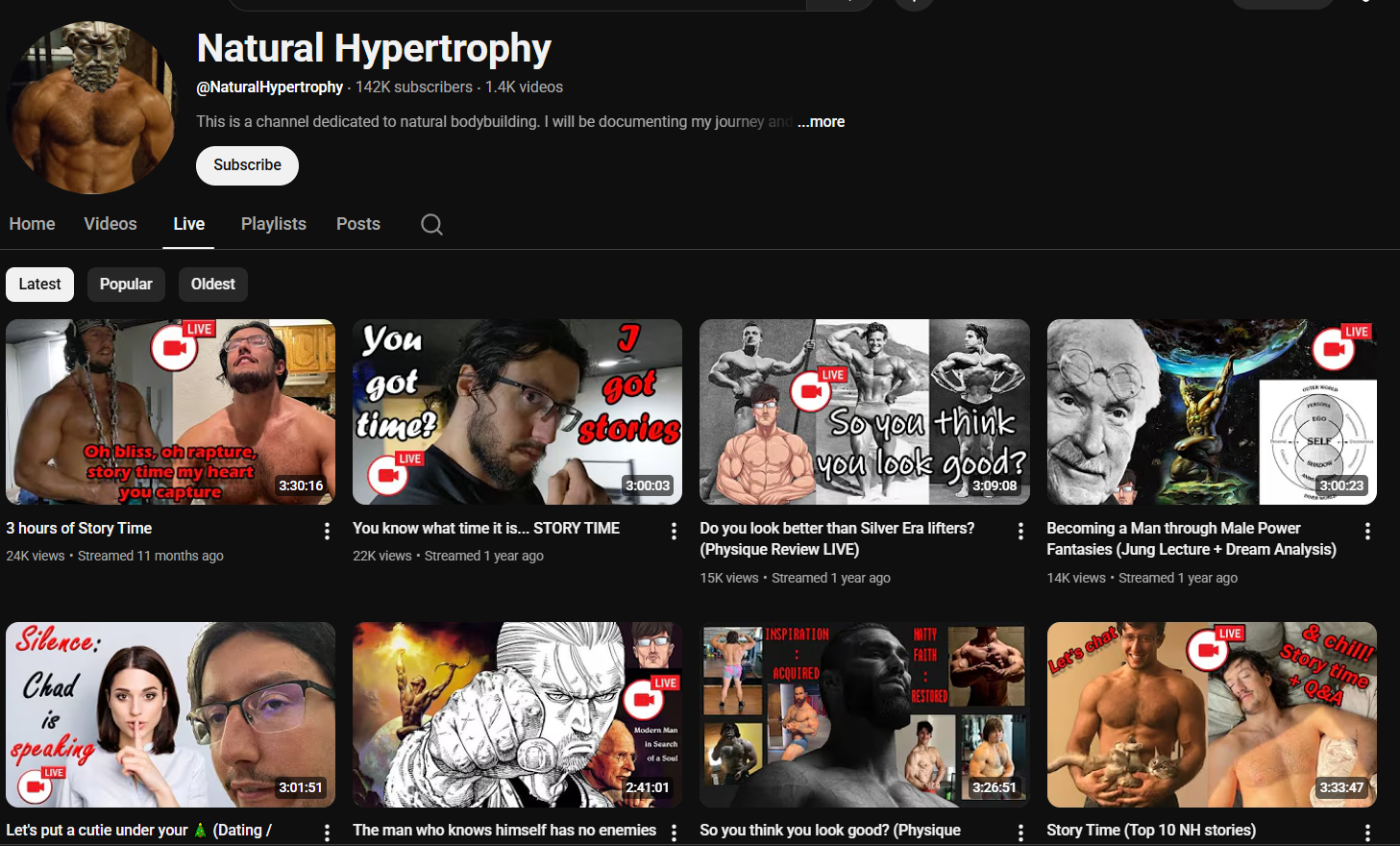The height and width of the screenshot is (846, 1400).
Task: Click the channel description text
Action: [494, 122]
